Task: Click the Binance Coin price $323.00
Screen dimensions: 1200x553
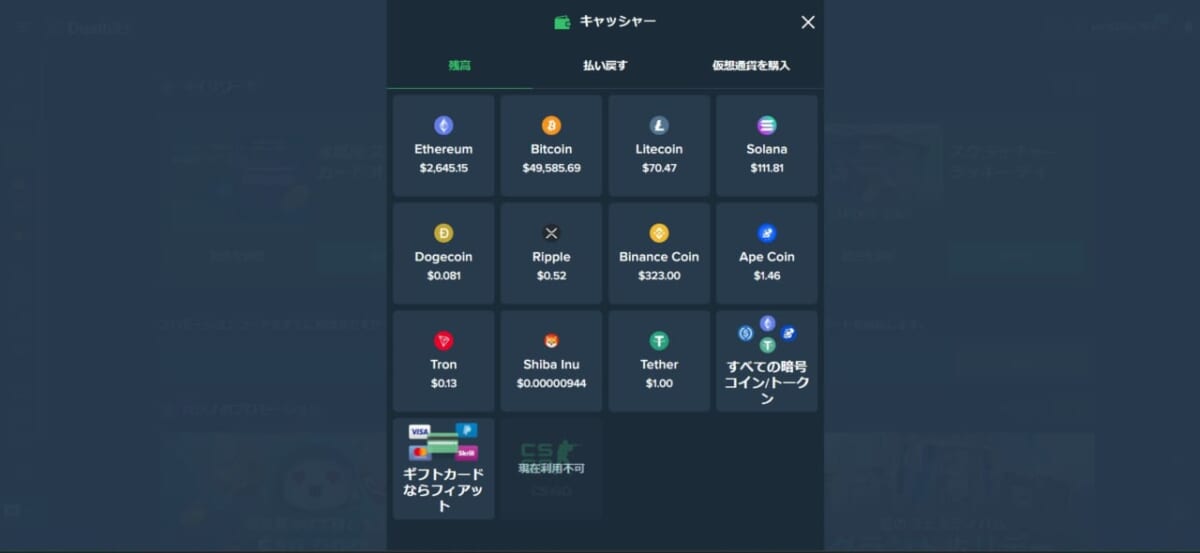Action: (x=659, y=276)
